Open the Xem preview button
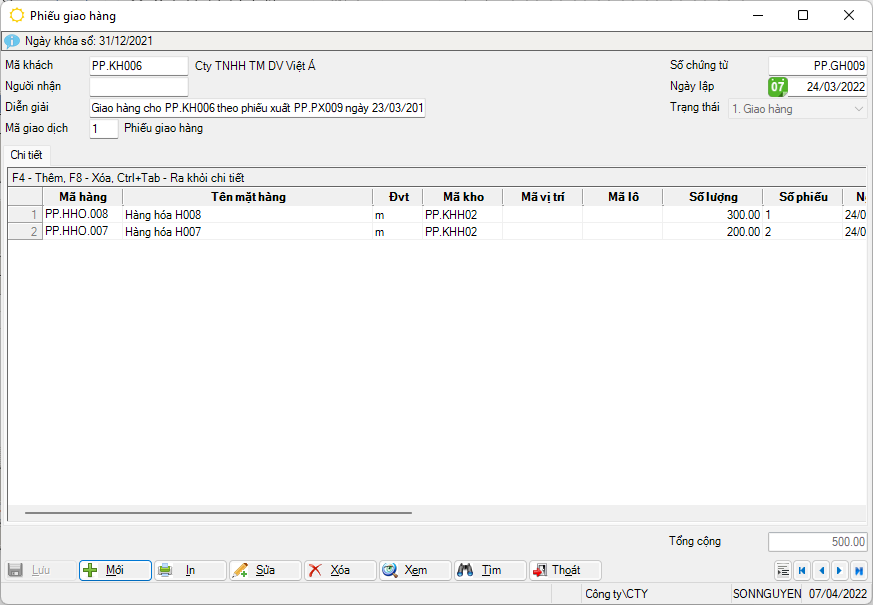The height and width of the screenshot is (605, 873). (415, 570)
